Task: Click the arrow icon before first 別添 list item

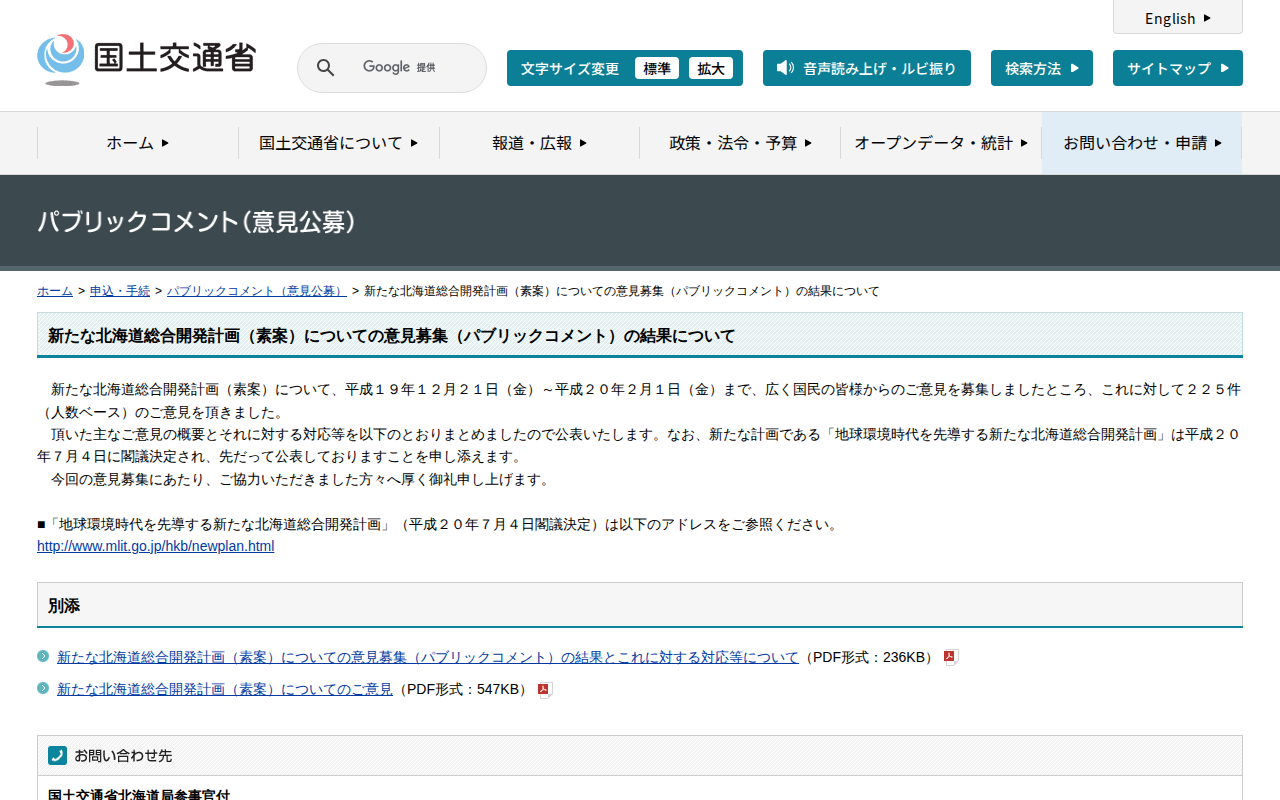Action: coord(43,657)
